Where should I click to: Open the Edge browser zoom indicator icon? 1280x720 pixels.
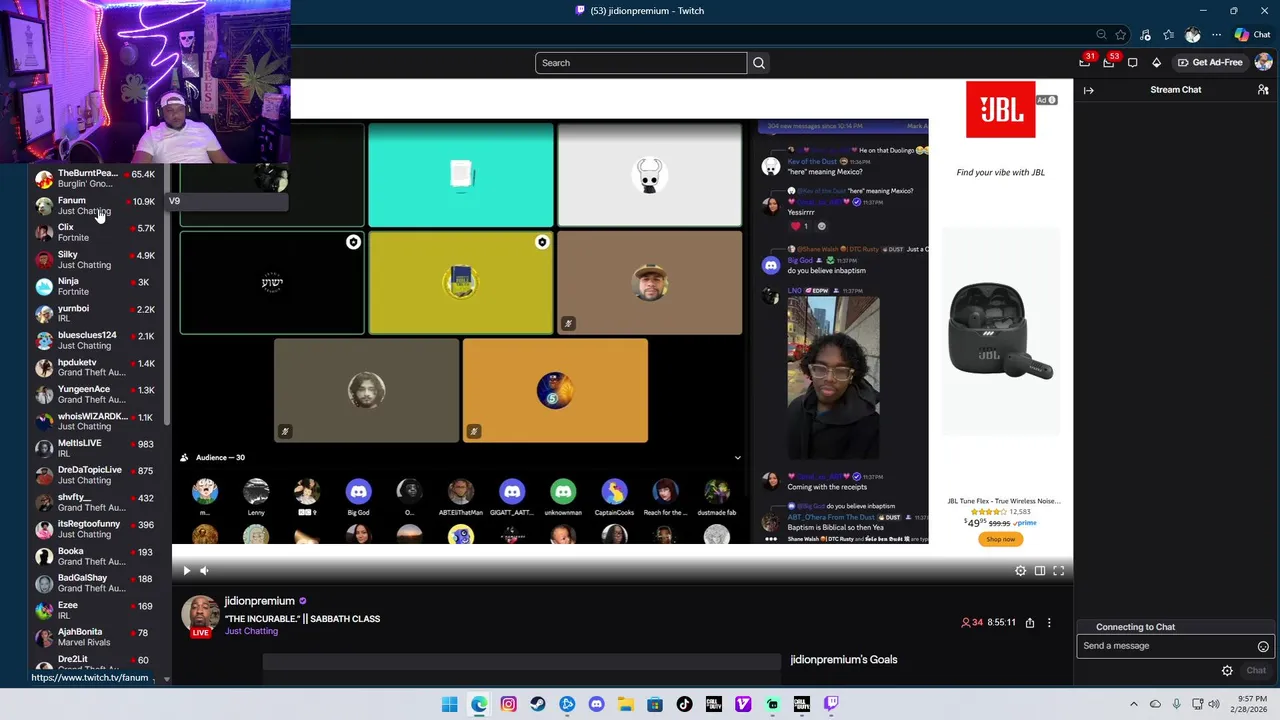[1101, 35]
